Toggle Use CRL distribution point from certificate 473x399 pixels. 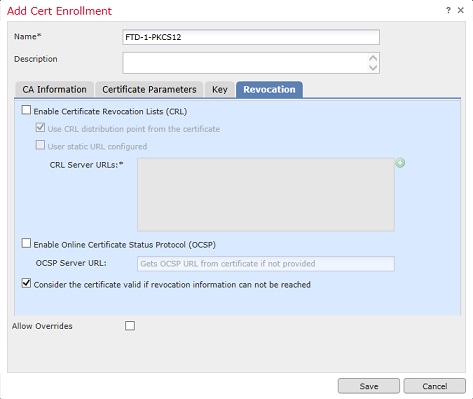pos(40,127)
